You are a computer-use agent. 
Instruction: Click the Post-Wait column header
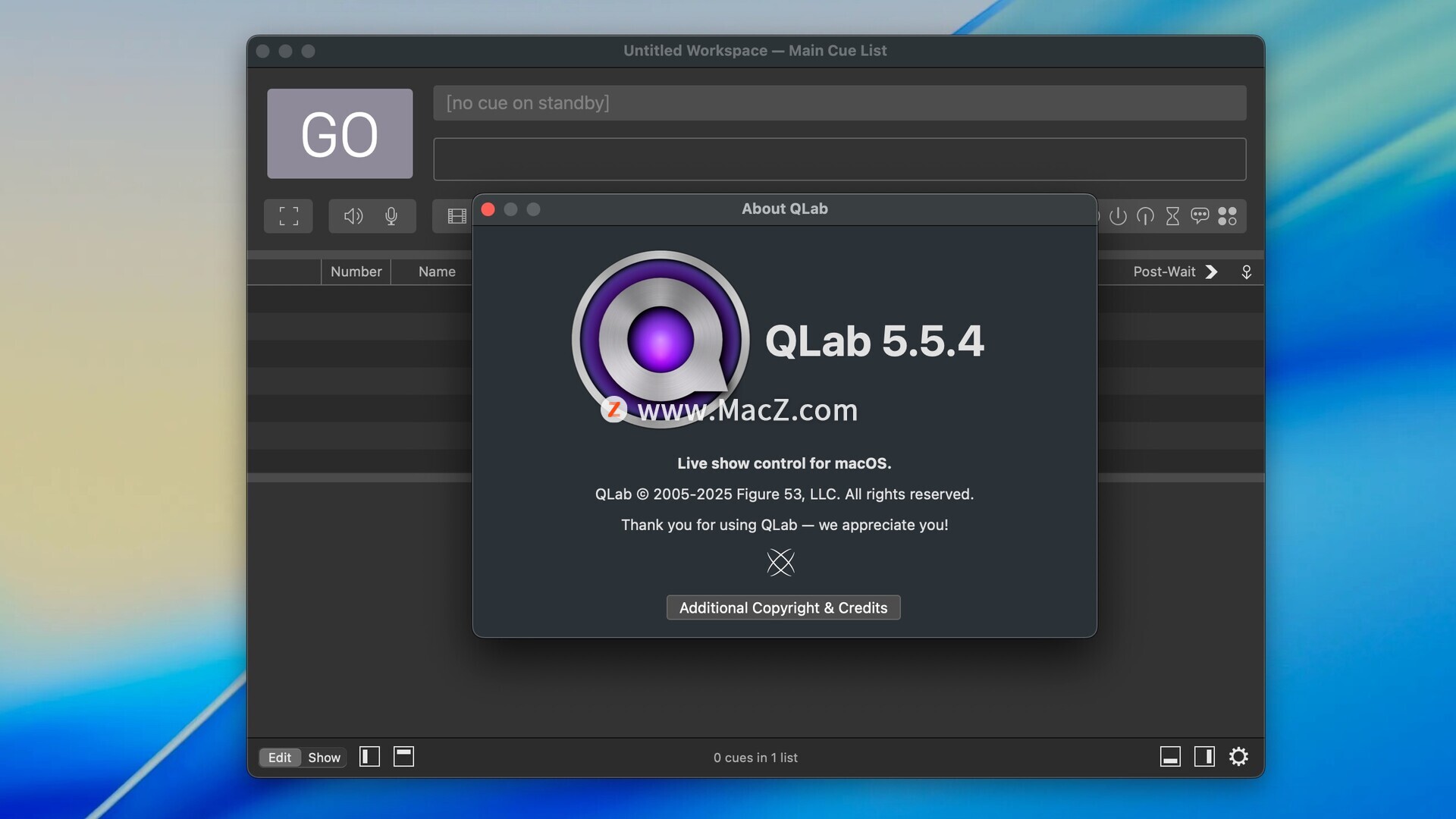1164,271
